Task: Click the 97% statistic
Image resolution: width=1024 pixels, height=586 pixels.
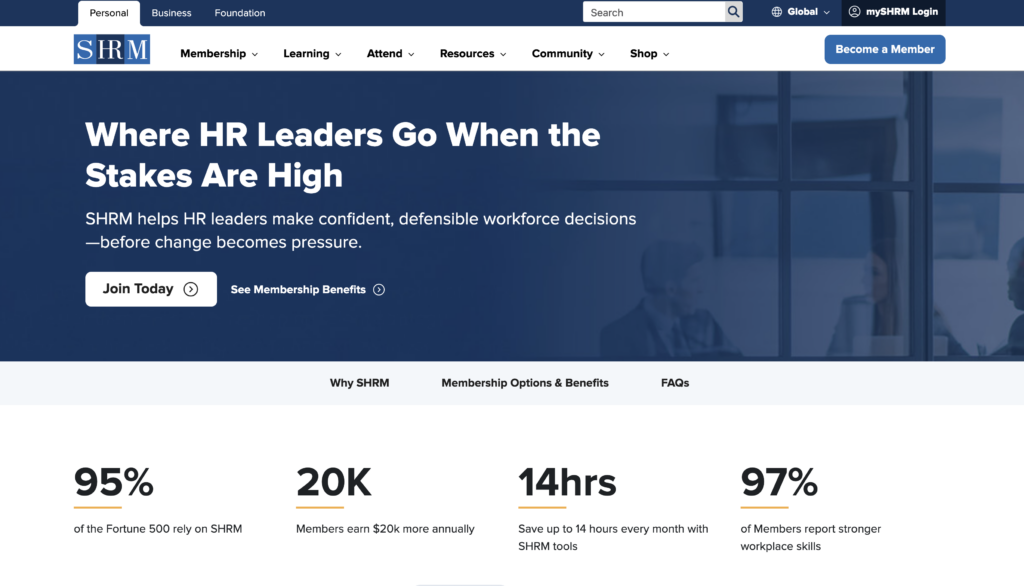Action: pyautogui.click(x=778, y=482)
